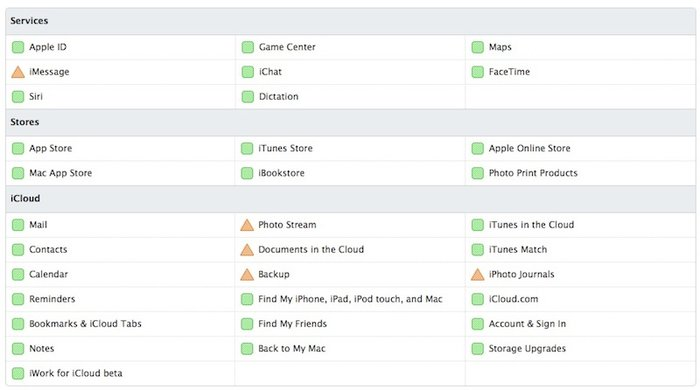Click the Backup orange triangle status icon
This screenshot has width=700, height=390.
point(247,274)
